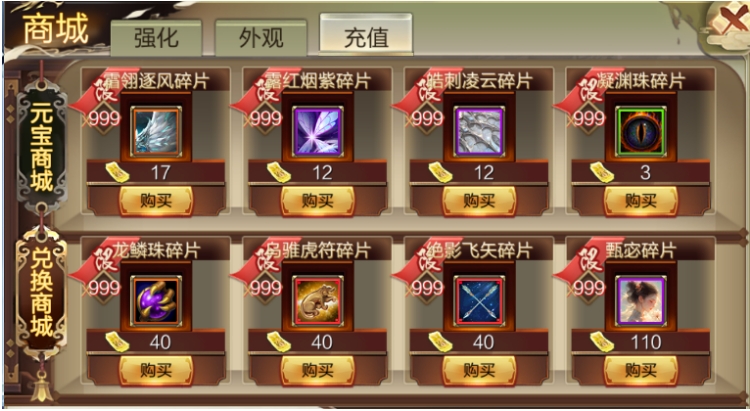Open the 充值 tab
This screenshot has height=411, width=750.
[x=366, y=34]
